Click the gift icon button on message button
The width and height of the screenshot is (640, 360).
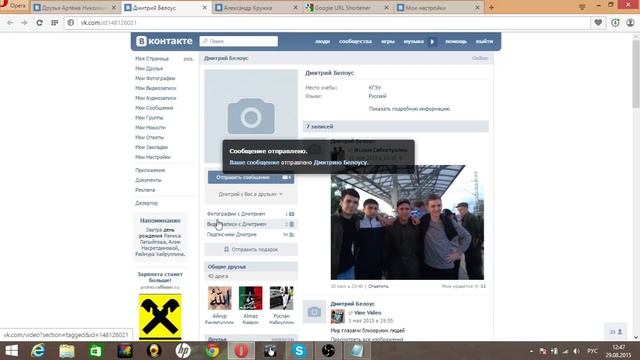[x=287, y=178]
